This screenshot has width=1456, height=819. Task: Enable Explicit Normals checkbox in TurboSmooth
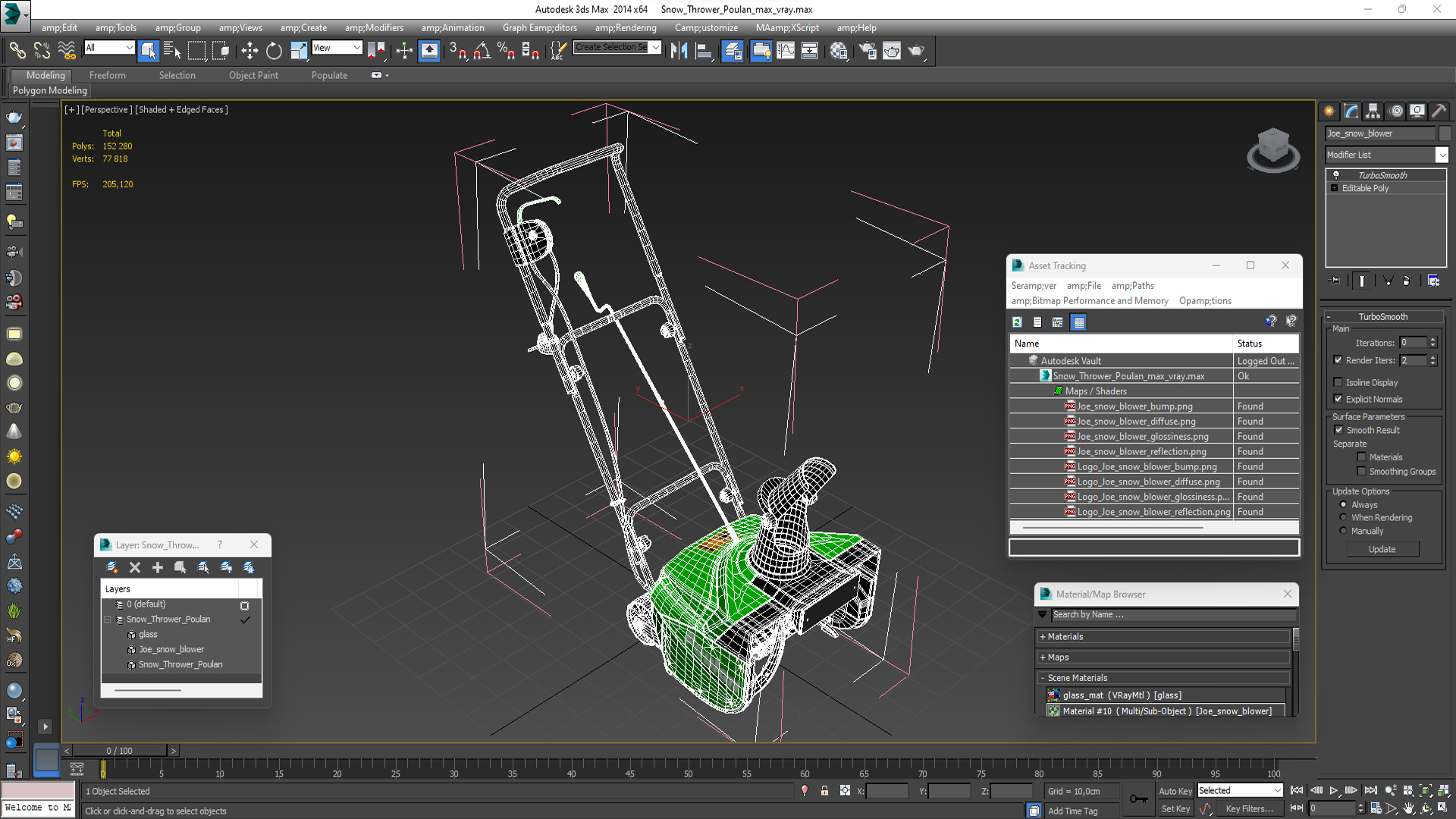click(1339, 398)
